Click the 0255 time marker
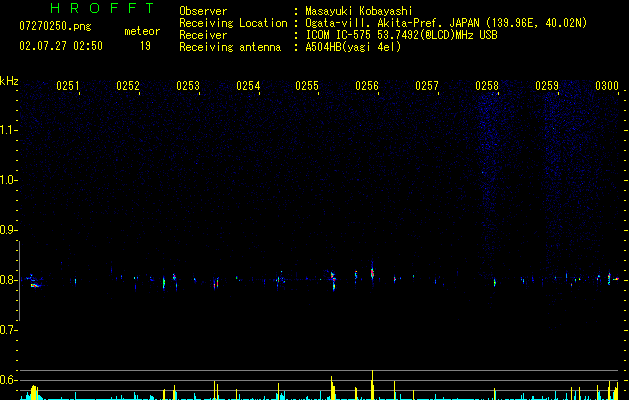629x400 pixels. (x=307, y=85)
